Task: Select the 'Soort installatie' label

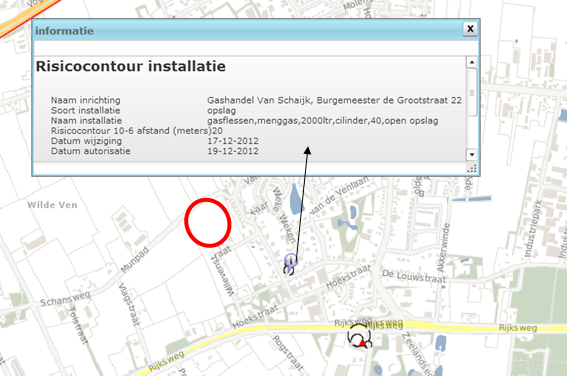Action: [85, 110]
